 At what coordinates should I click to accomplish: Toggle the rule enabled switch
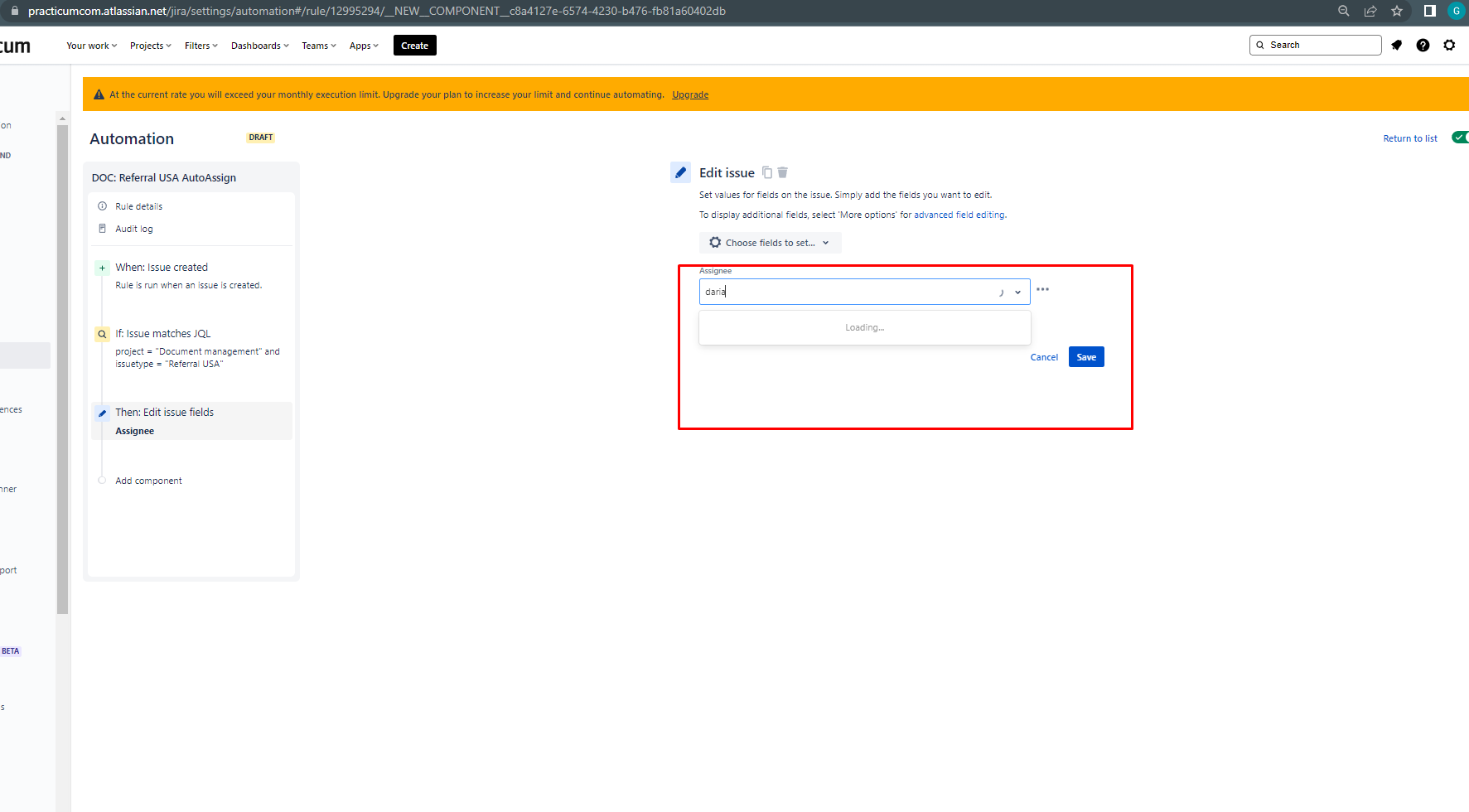[x=1460, y=138]
